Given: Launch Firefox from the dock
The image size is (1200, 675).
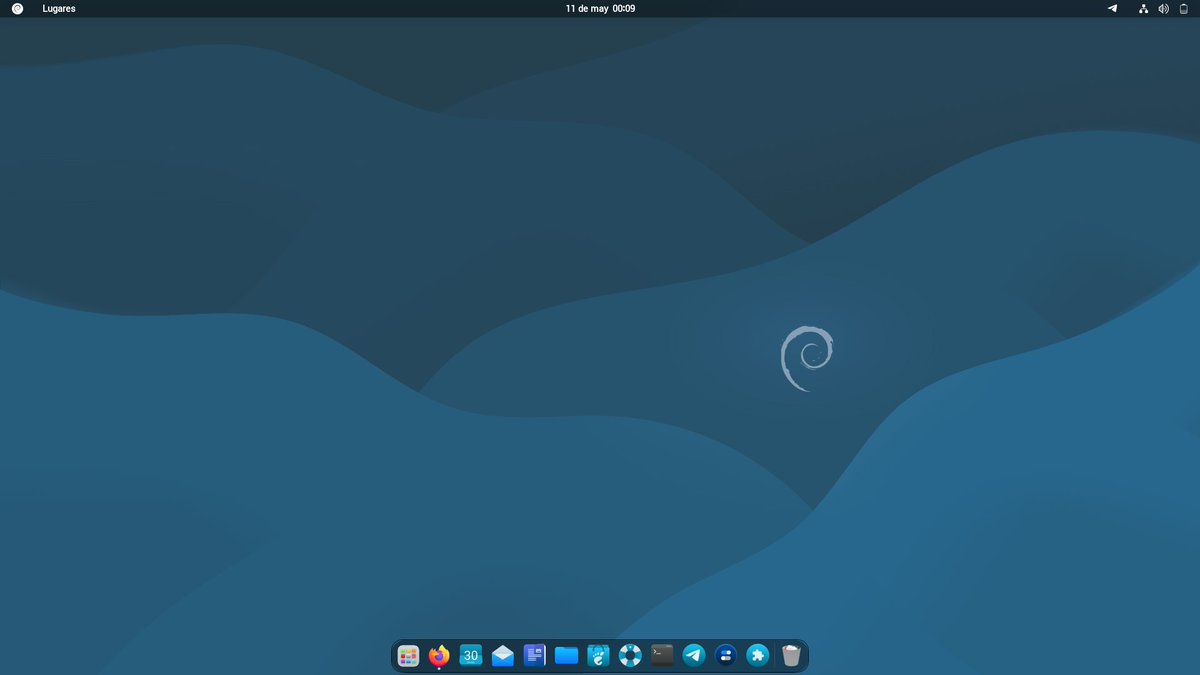Looking at the screenshot, I should coord(439,656).
